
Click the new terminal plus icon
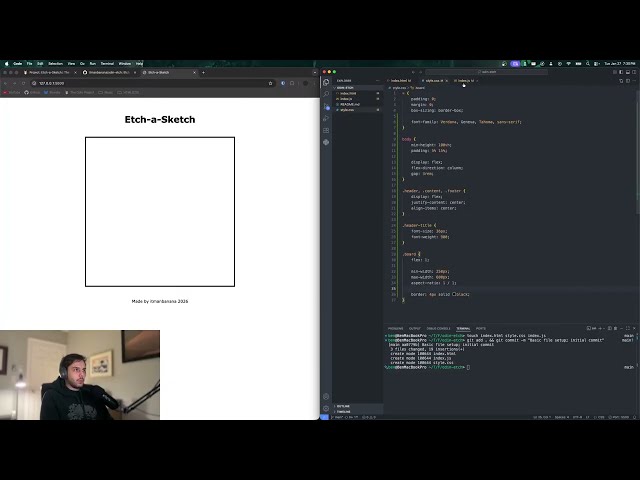coord(600,328)
